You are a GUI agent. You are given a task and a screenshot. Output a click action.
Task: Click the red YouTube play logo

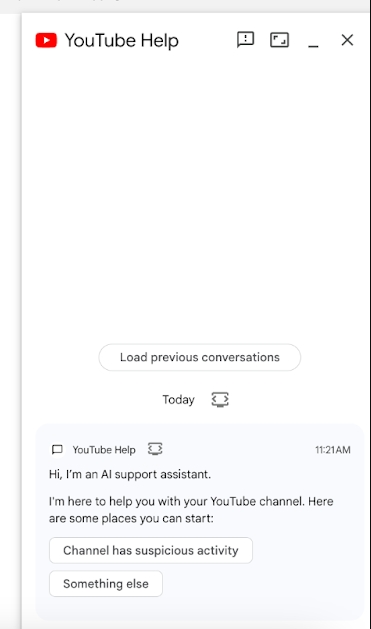(46, 41)
